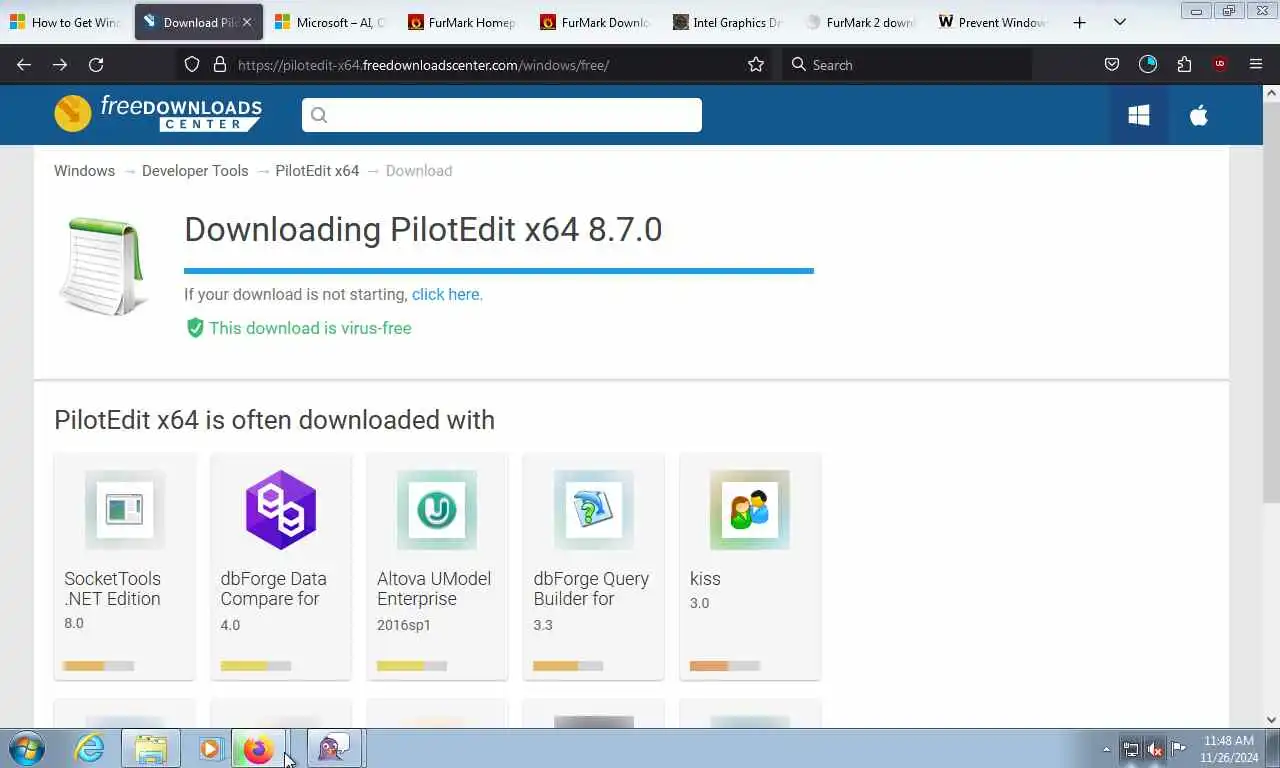Open the Pocket save icon
Image resolution: width=1280 pixels, height=768 pixels.
click(1112, 64)
